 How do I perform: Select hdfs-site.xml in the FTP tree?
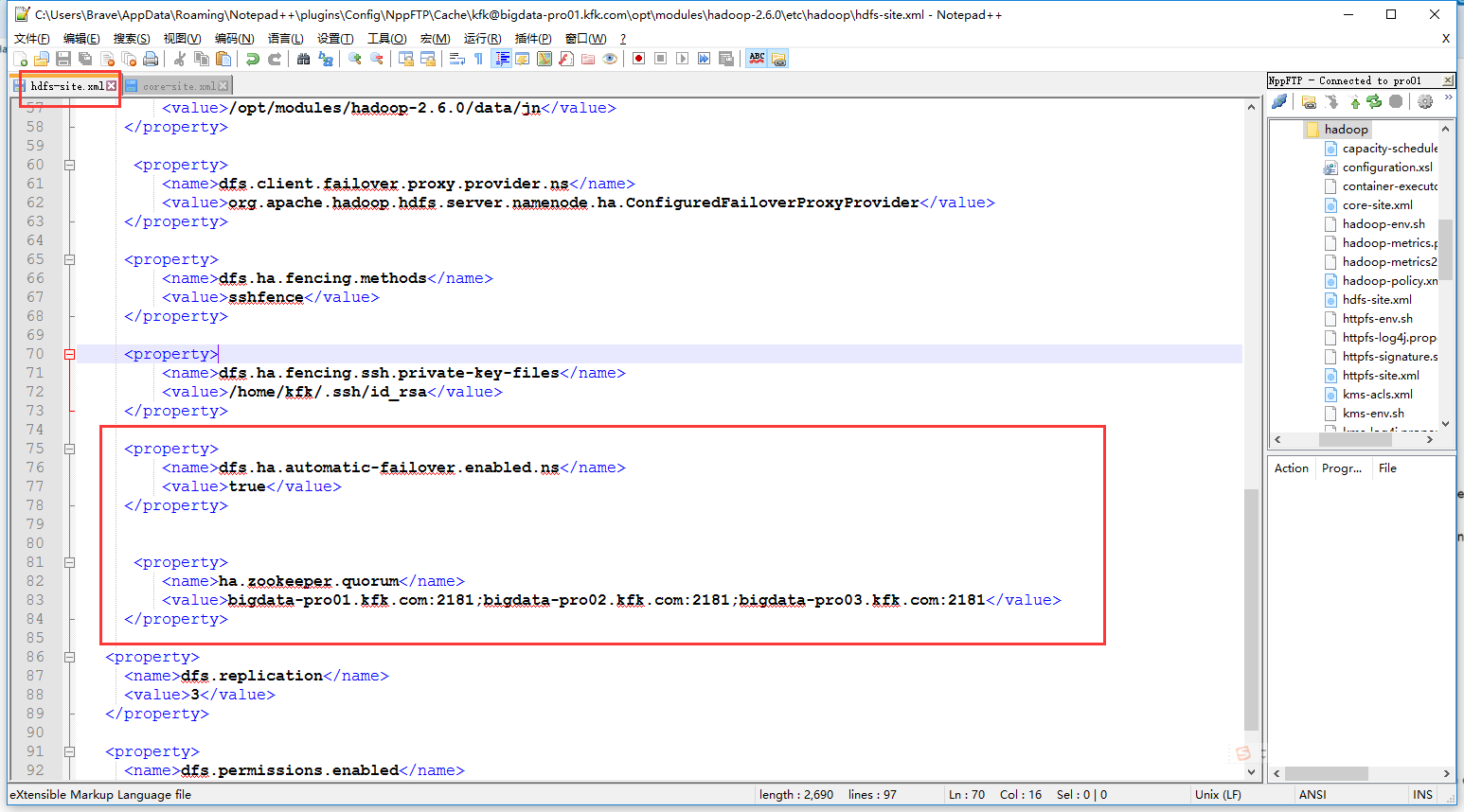click(1377, 300)
